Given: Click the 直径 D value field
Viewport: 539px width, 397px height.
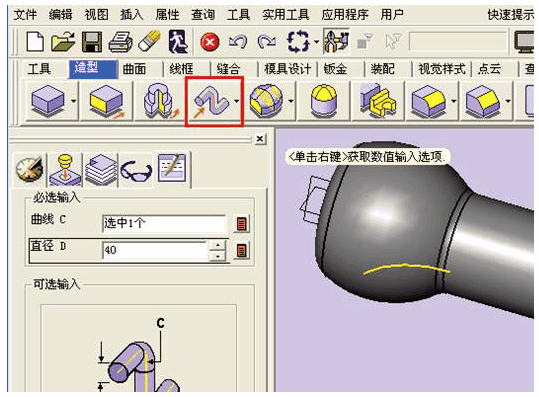Looking at the screenshot, I should (x=154, y=250).
